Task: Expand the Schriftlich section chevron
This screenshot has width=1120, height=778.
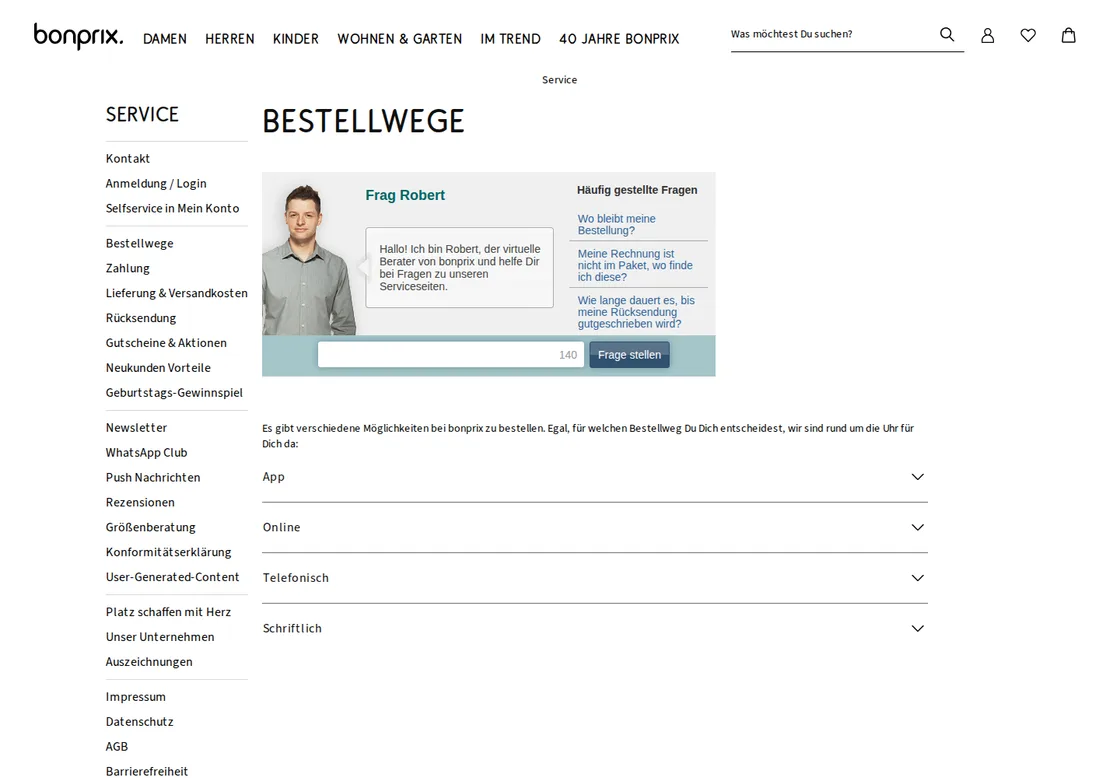Action: (918, 629)
